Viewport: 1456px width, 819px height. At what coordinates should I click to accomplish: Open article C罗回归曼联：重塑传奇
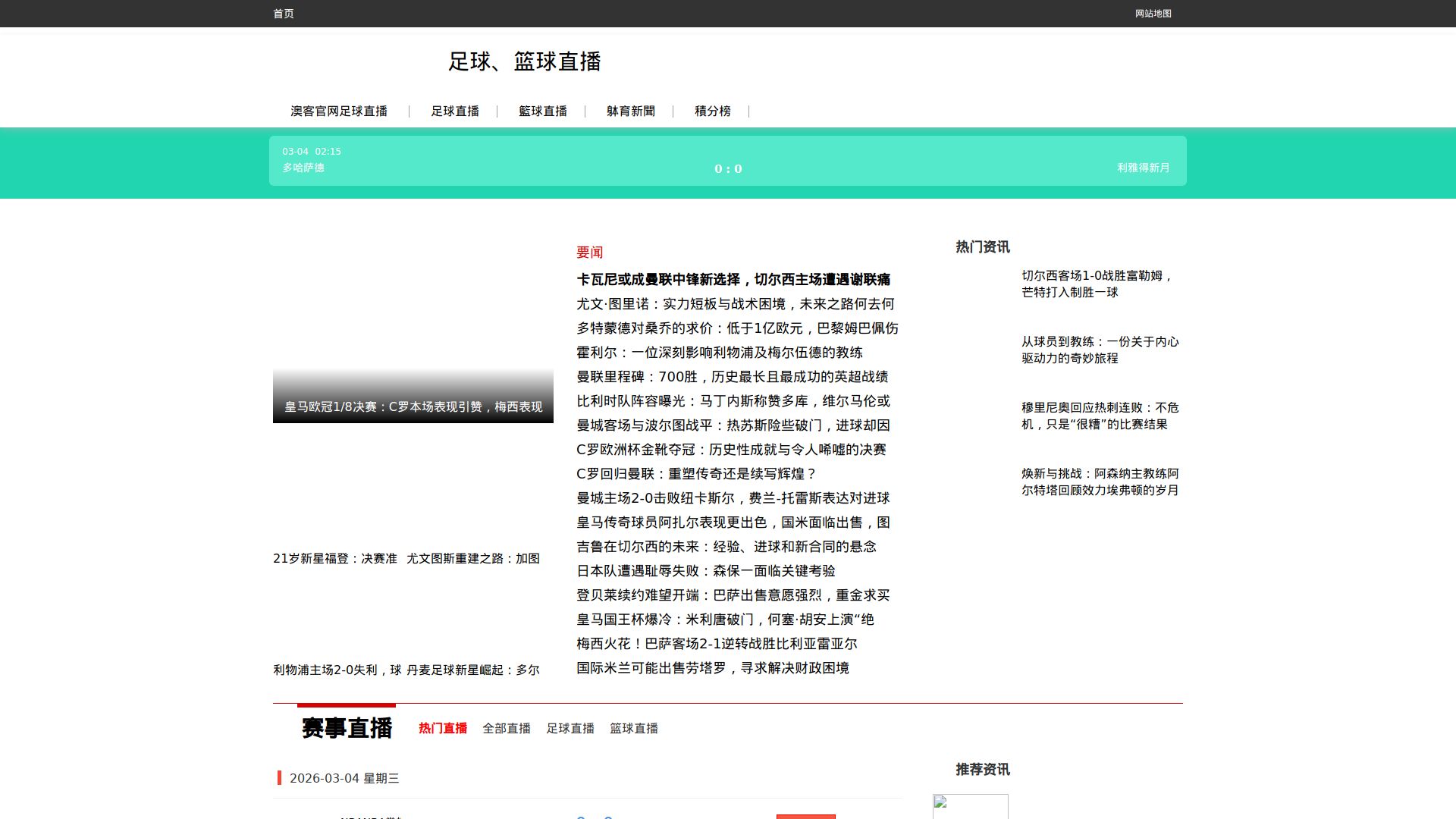696,474
